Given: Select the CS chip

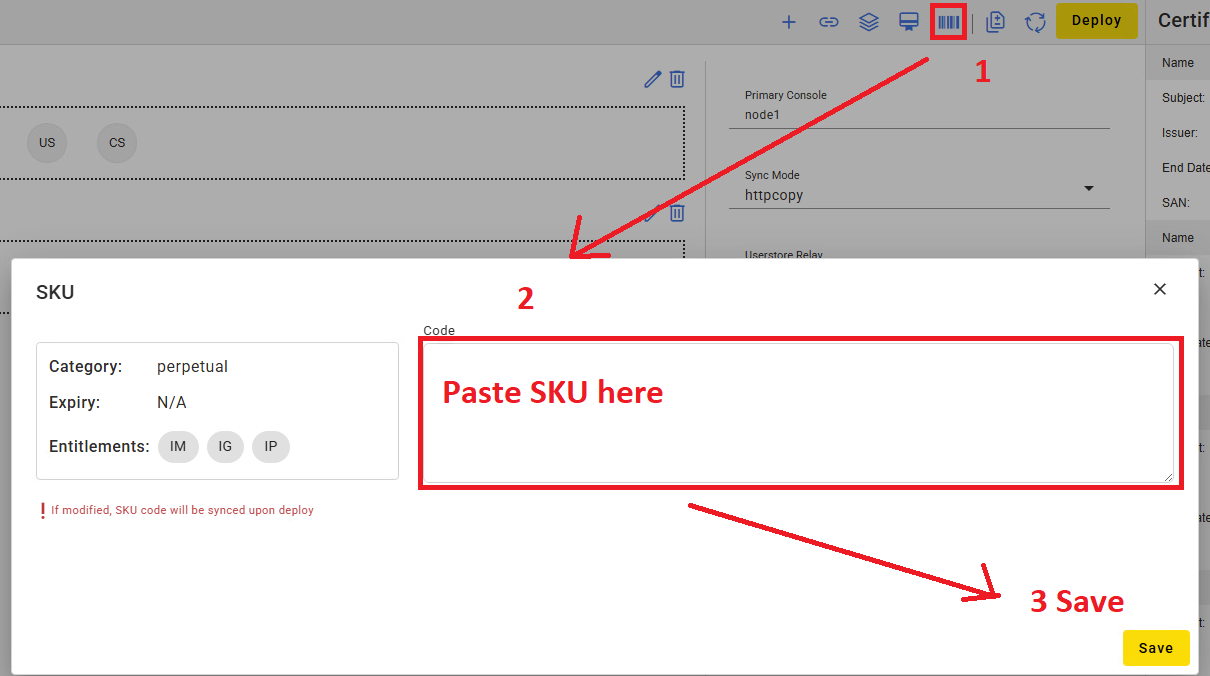Looking at the screenshot, I should [117, 143].
